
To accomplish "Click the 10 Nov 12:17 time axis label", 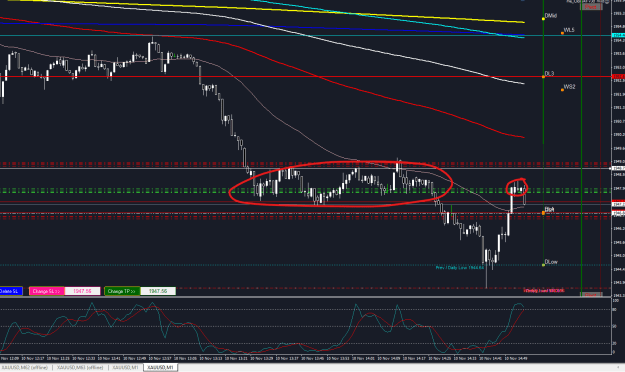I will 34,358.
